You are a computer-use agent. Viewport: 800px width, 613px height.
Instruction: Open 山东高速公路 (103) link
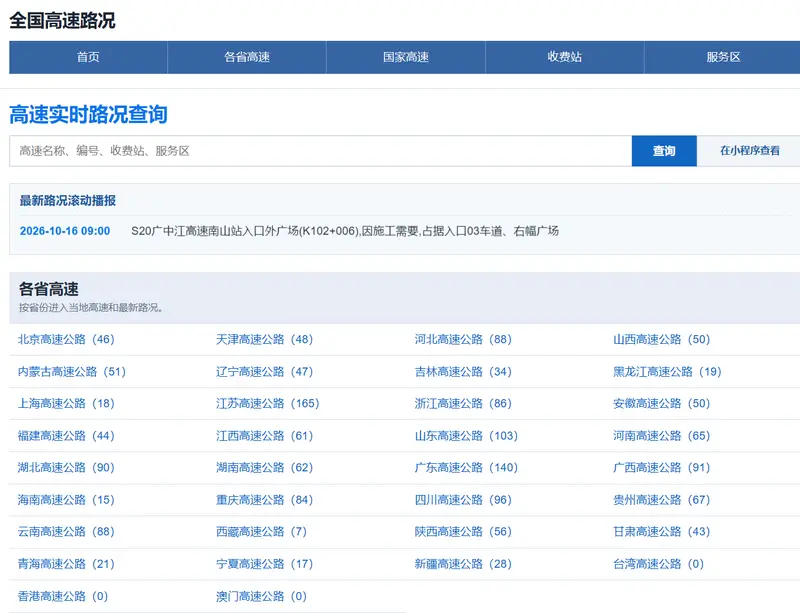tap(466, 436)
